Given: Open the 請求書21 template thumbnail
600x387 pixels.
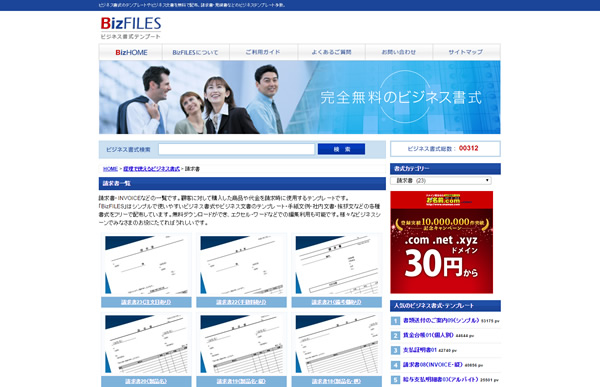Looking at the screenshot, I should [337, 265].
